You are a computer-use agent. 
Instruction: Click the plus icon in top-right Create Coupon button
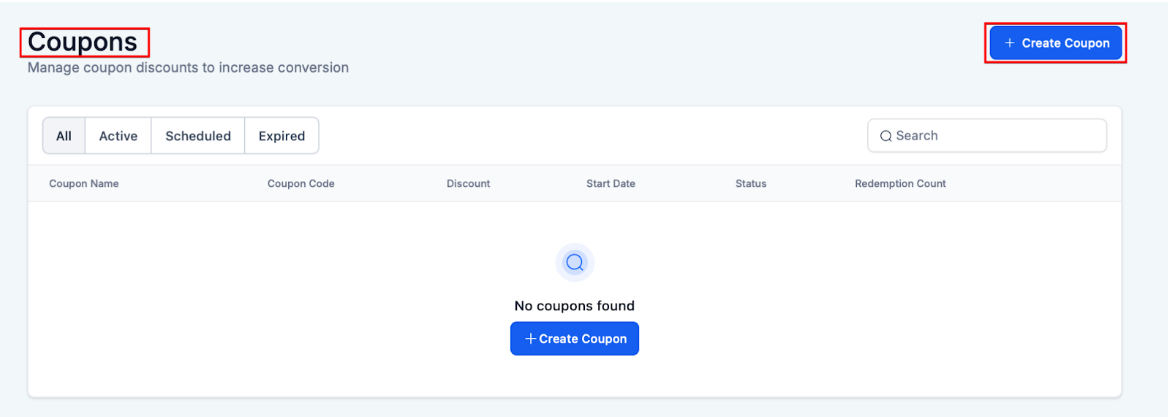tap(1010, 43)
